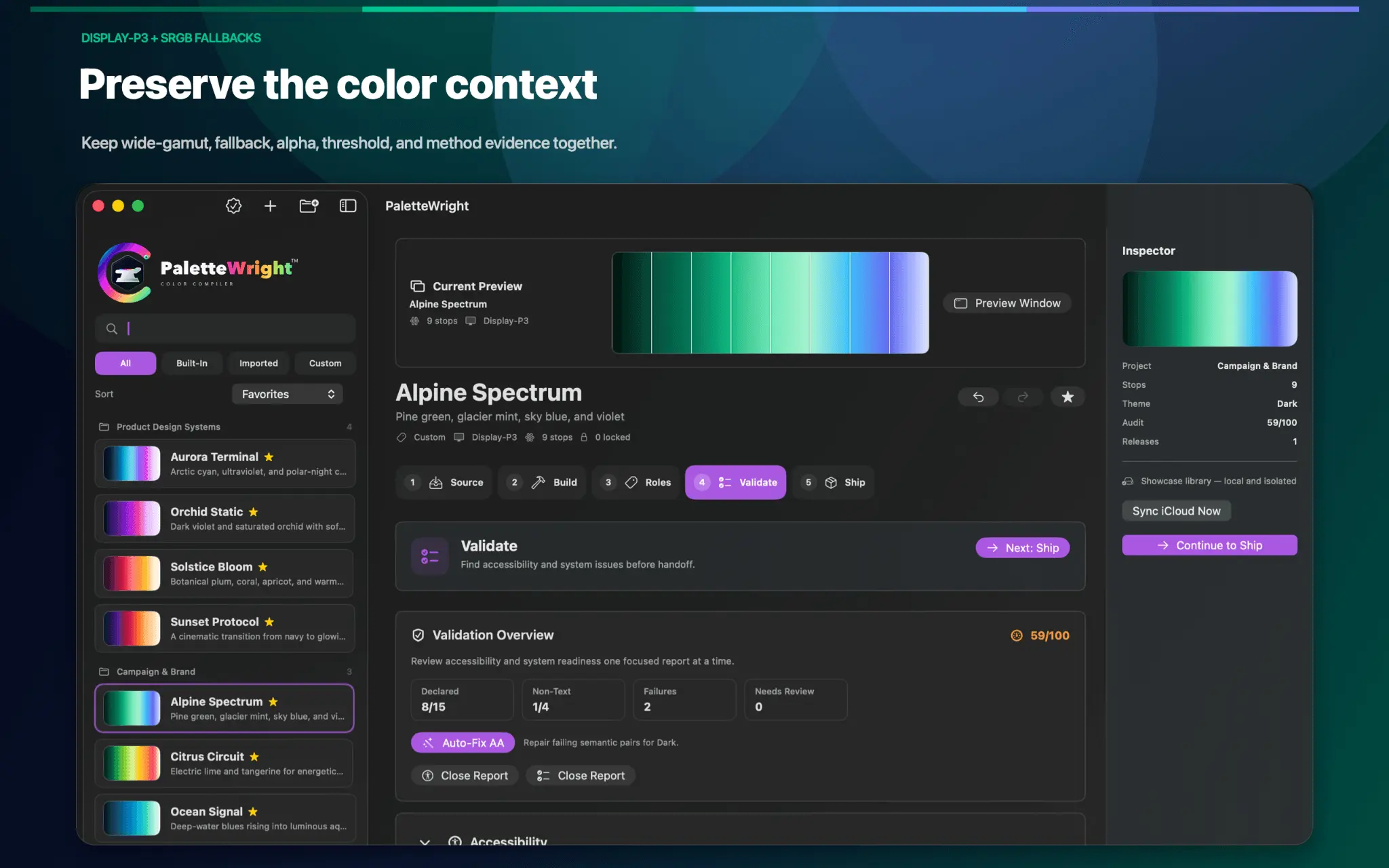Viewport: 1389px width, 868px height.
Task: Click the accessibility Close Report button
Action: (x=465, y=775)
